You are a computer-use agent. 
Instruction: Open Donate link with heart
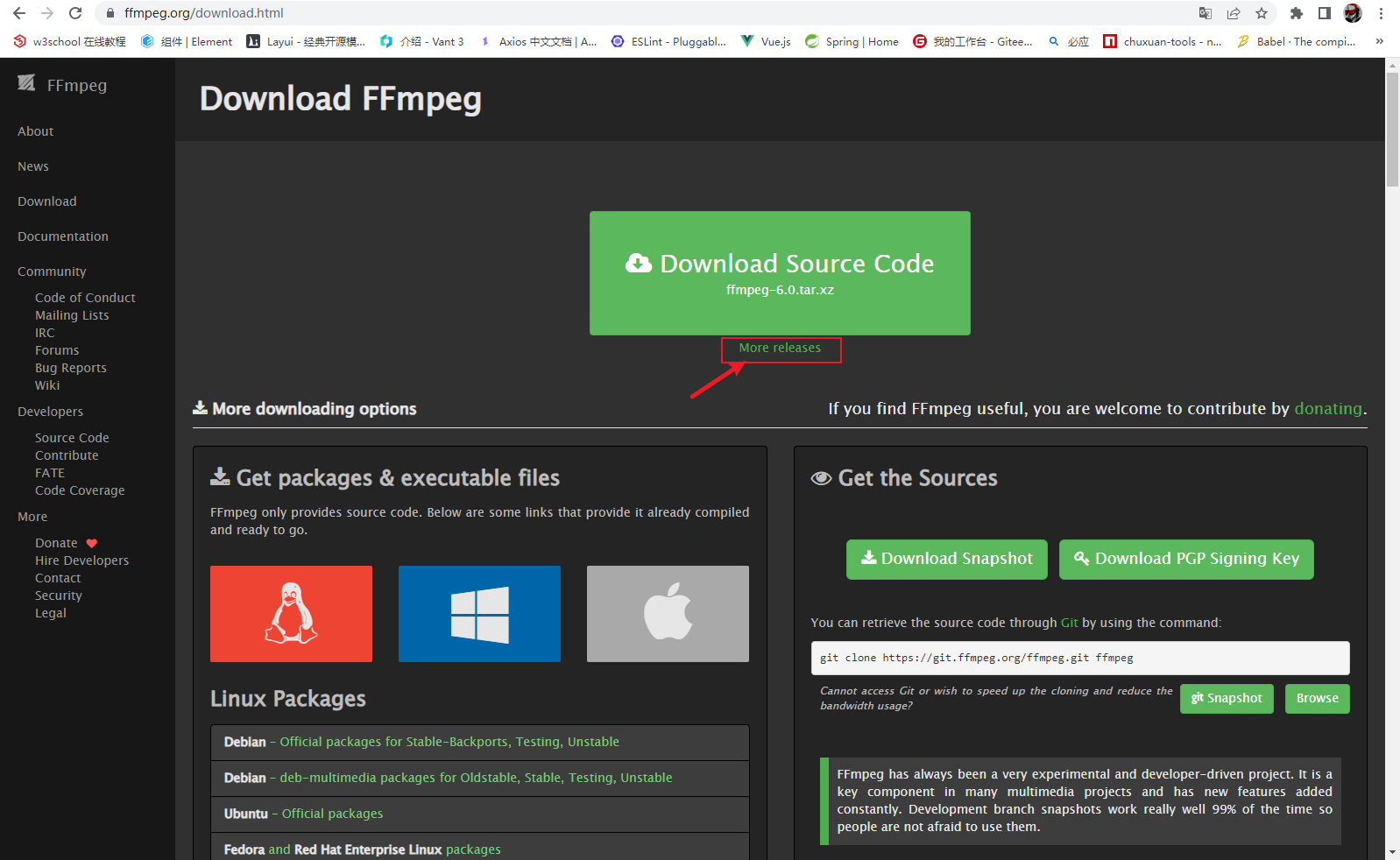tap(67, 543)
